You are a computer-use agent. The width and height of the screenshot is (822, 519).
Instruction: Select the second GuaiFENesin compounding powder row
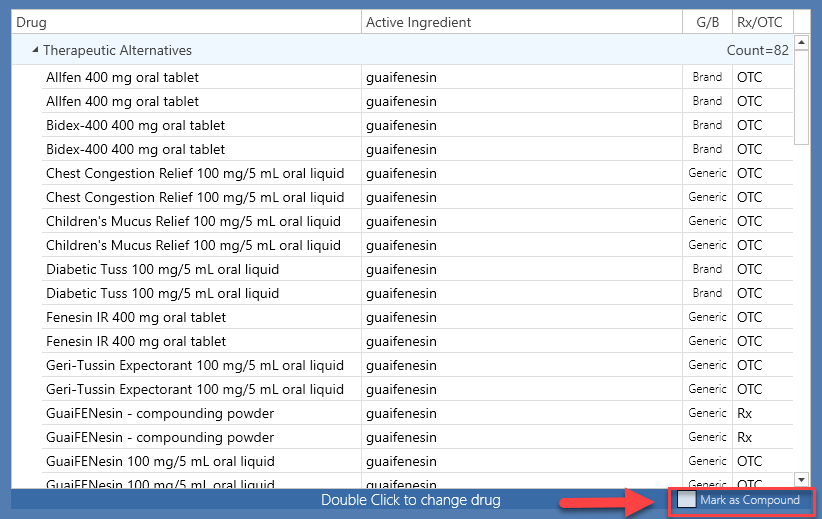coord(417,437)
